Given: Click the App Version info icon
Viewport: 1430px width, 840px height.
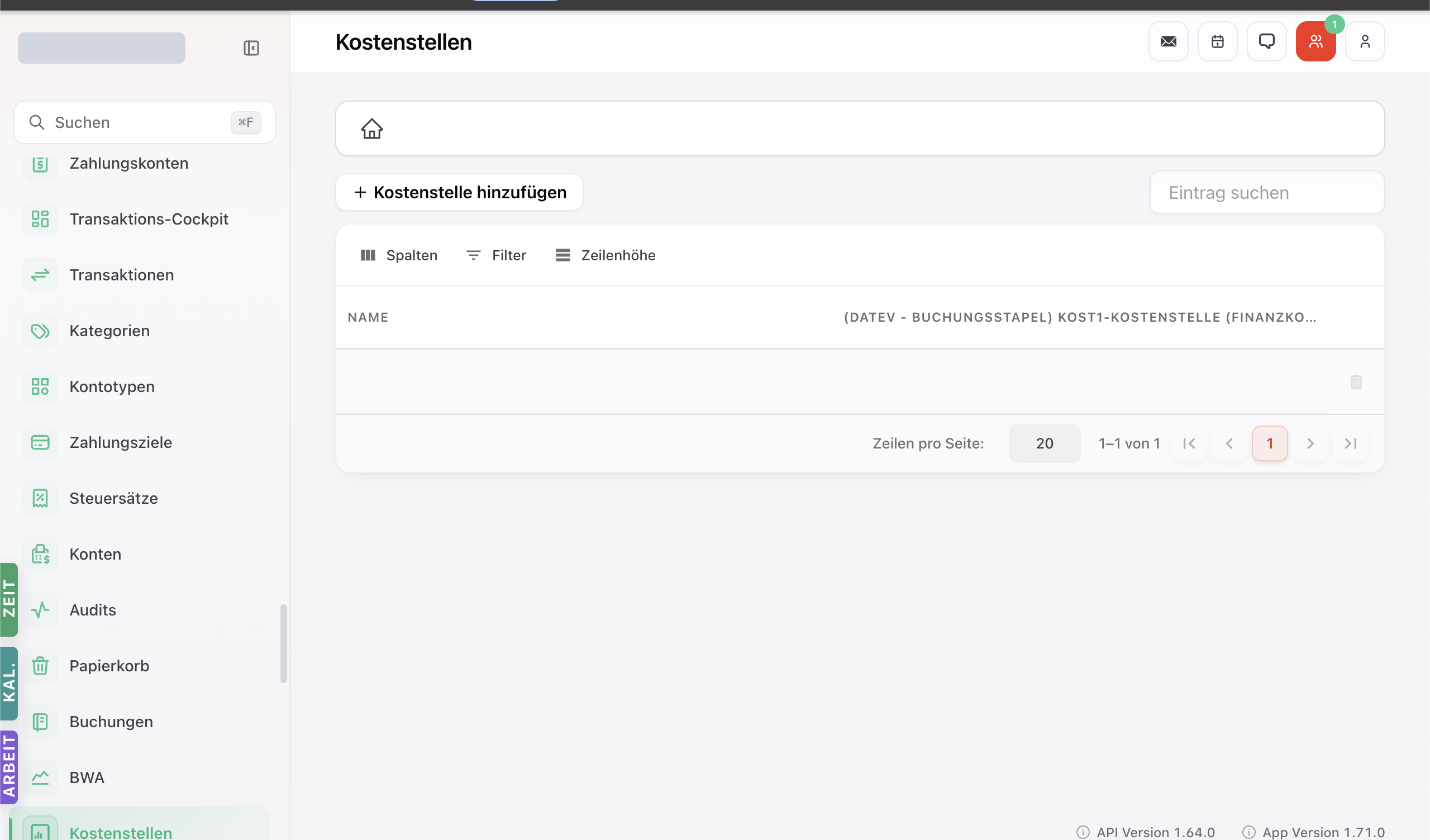Looking at the screenshot, I should pos(1248,832).
